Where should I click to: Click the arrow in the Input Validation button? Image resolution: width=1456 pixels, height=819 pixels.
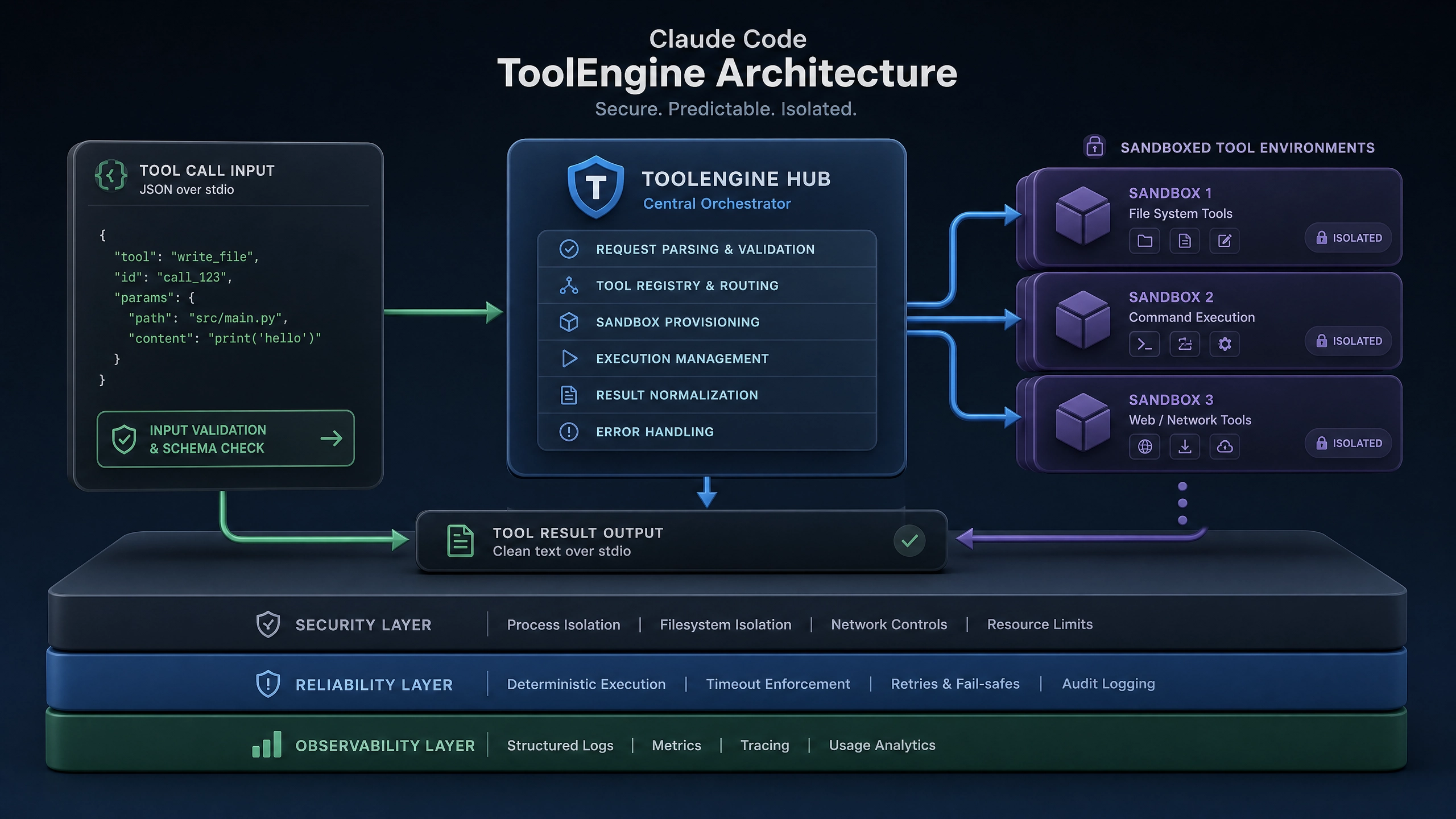coord(332,439)
